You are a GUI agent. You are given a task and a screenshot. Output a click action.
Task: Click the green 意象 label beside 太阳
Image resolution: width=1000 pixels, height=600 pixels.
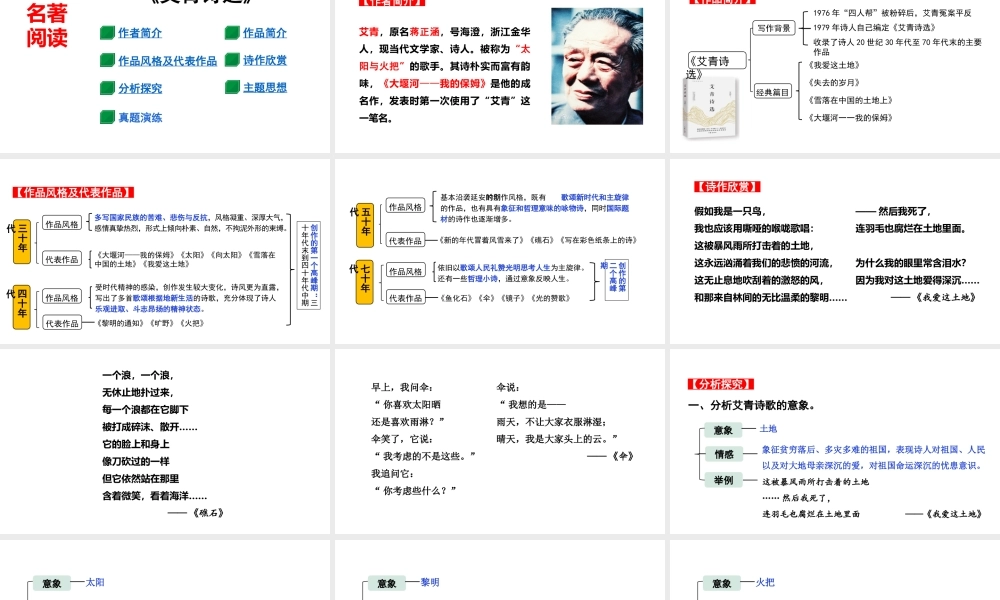pyautogui.click(x=52, y=583)
